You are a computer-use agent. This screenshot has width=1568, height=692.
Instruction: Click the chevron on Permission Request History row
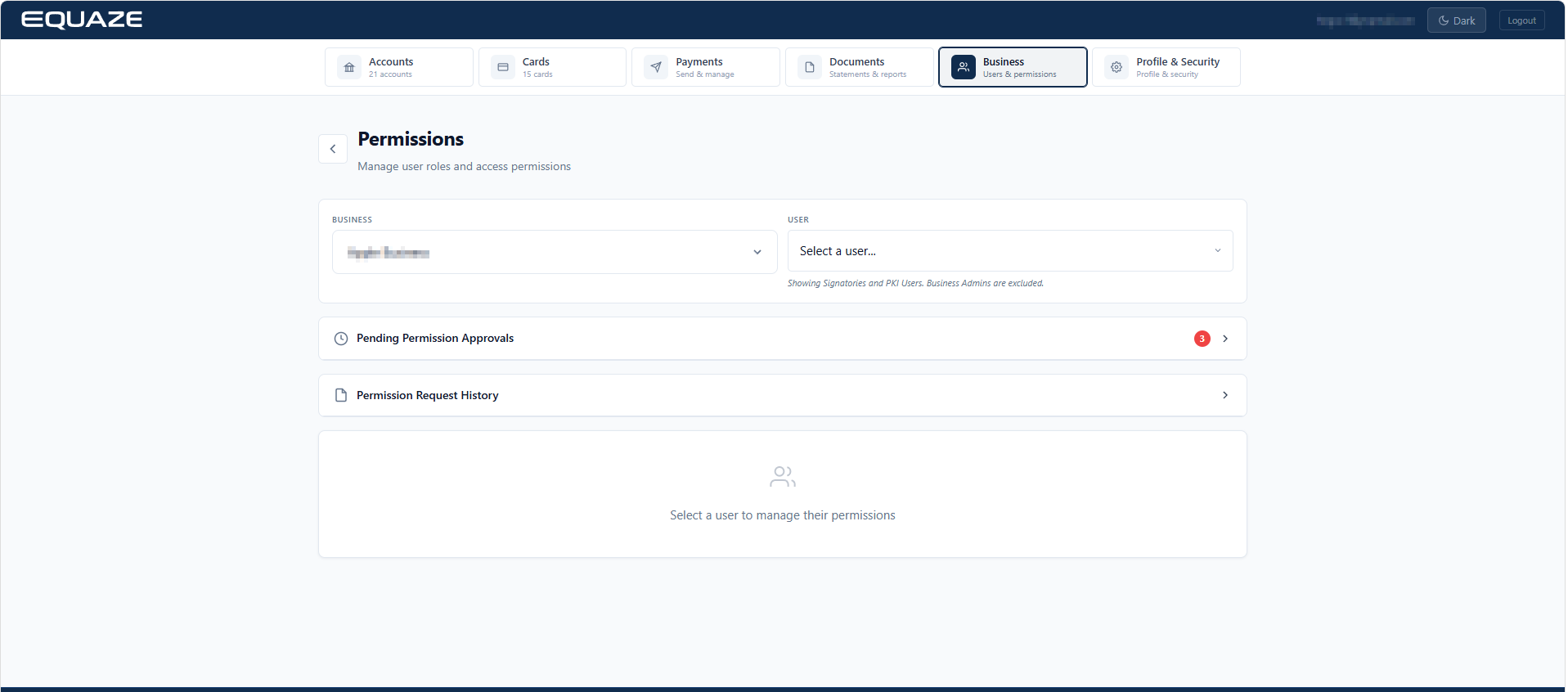[1225, 395]
